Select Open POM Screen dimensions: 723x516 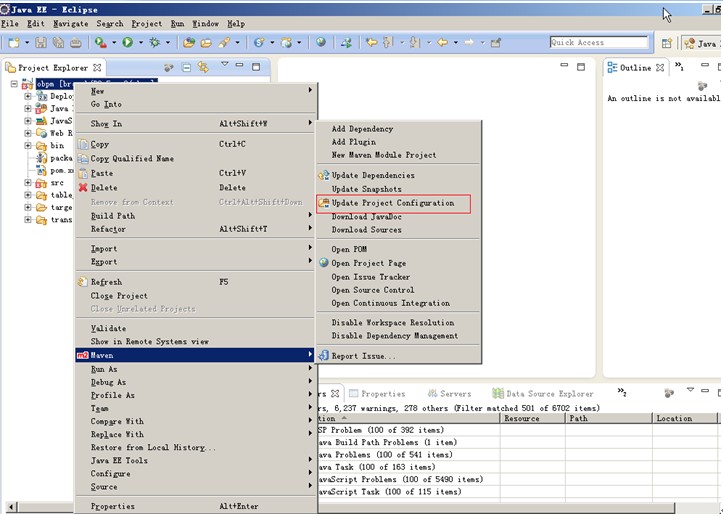coord(349,249)
